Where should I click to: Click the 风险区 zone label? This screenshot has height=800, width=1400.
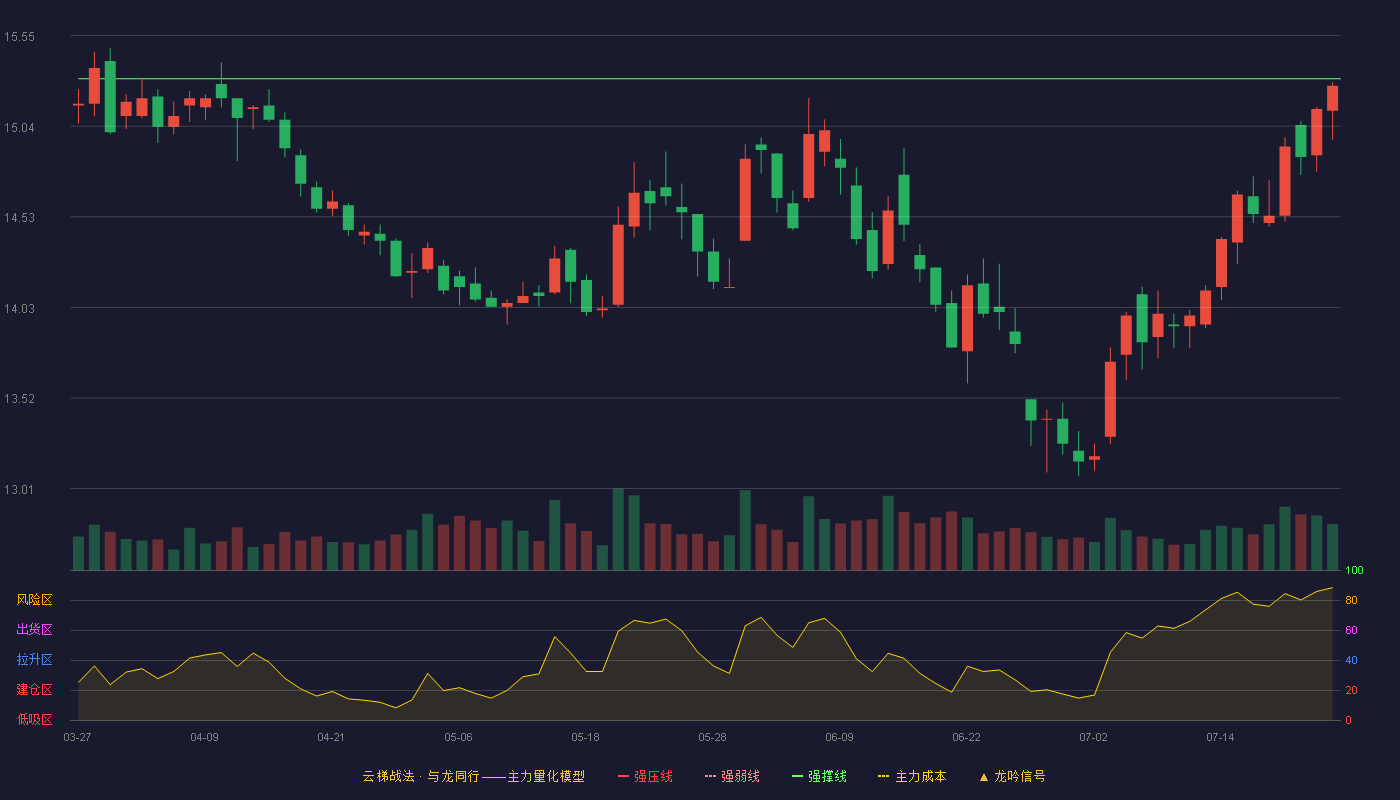tap(34, 600)
